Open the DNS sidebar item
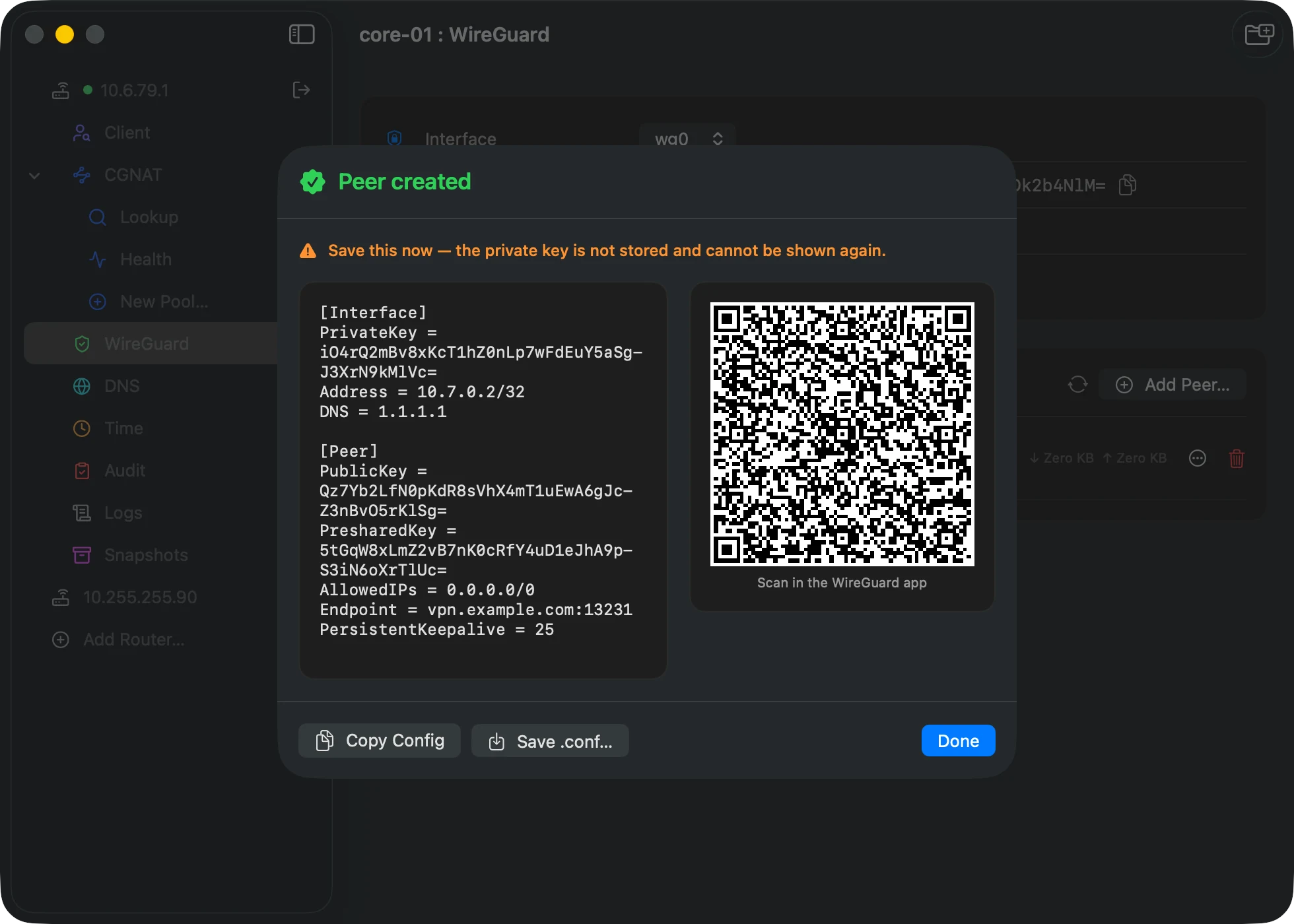Screen dimensions: 1294x924 (x=151, y=386)
